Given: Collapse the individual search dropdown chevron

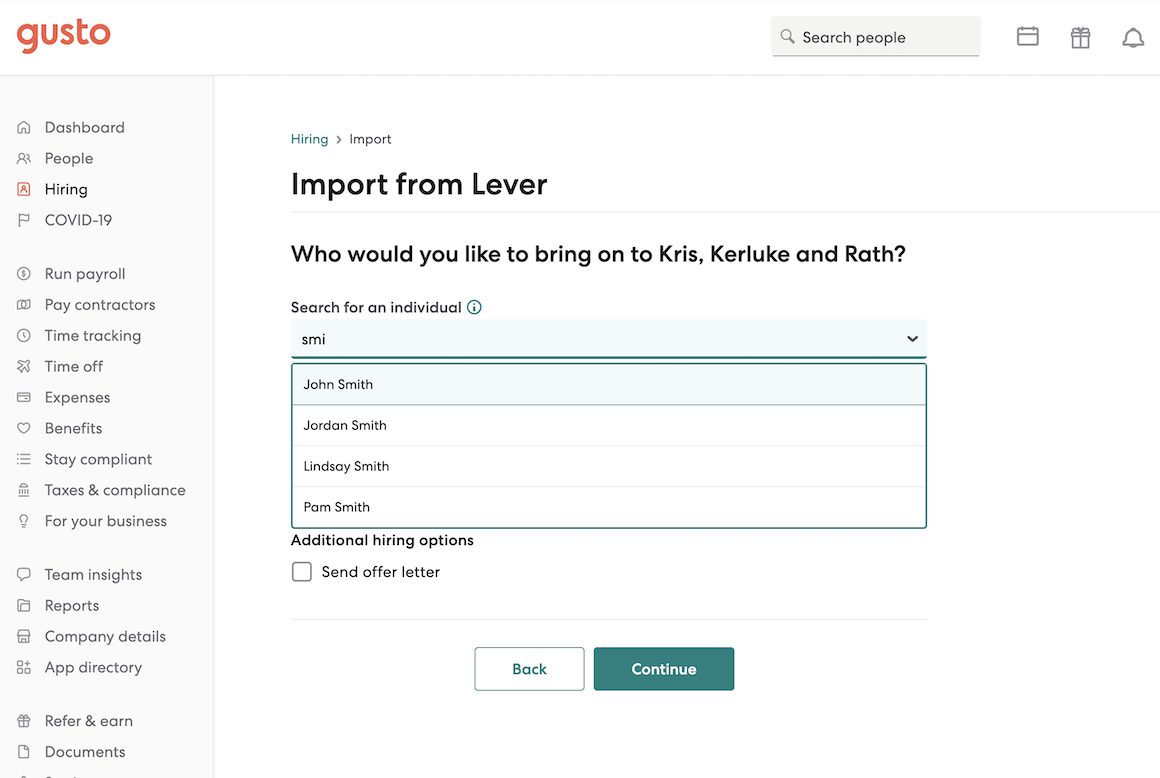Looking at the screenshot, I should coord(912,339).
